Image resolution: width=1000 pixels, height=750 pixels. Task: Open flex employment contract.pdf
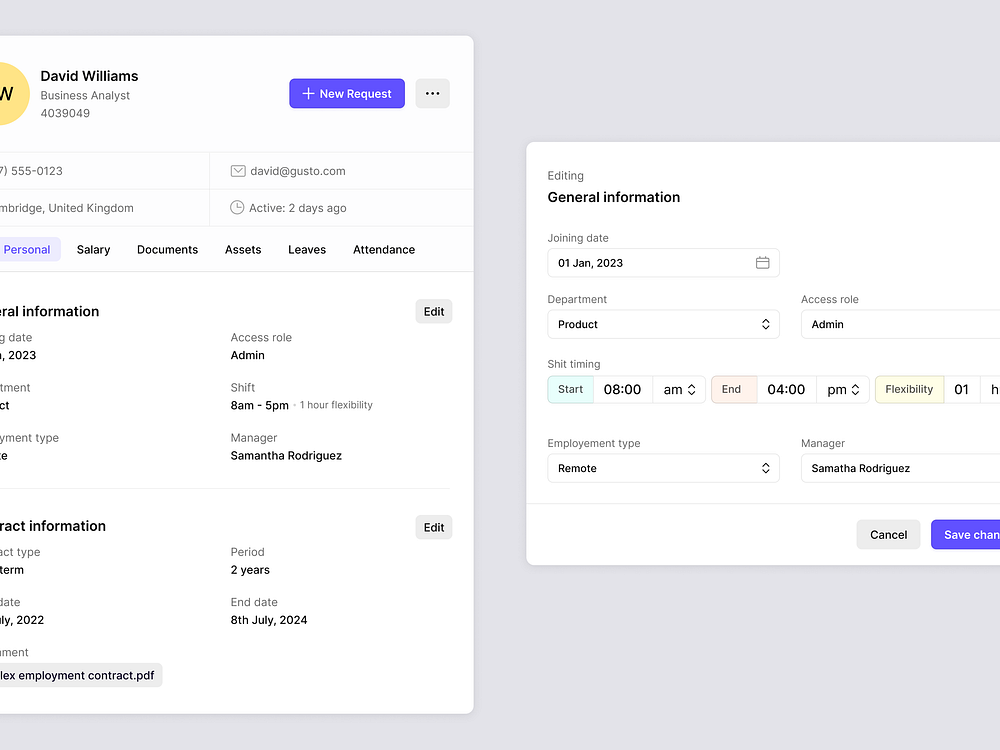point(80,675)
